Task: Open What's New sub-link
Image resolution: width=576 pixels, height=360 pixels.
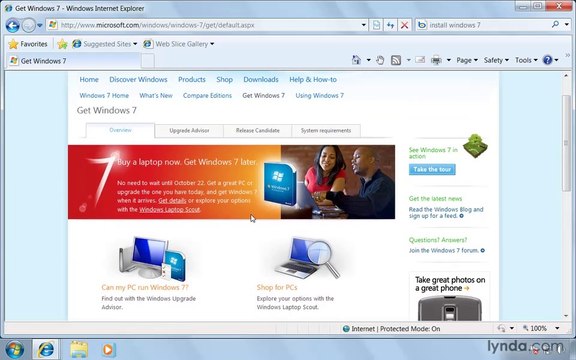Action: (x=156, y=96)
